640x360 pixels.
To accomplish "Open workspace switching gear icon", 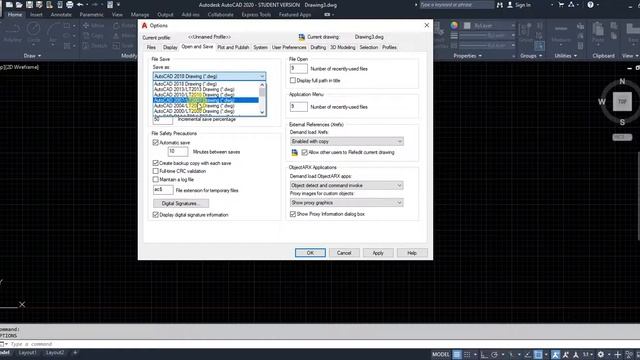I will (x=601, y=355).
